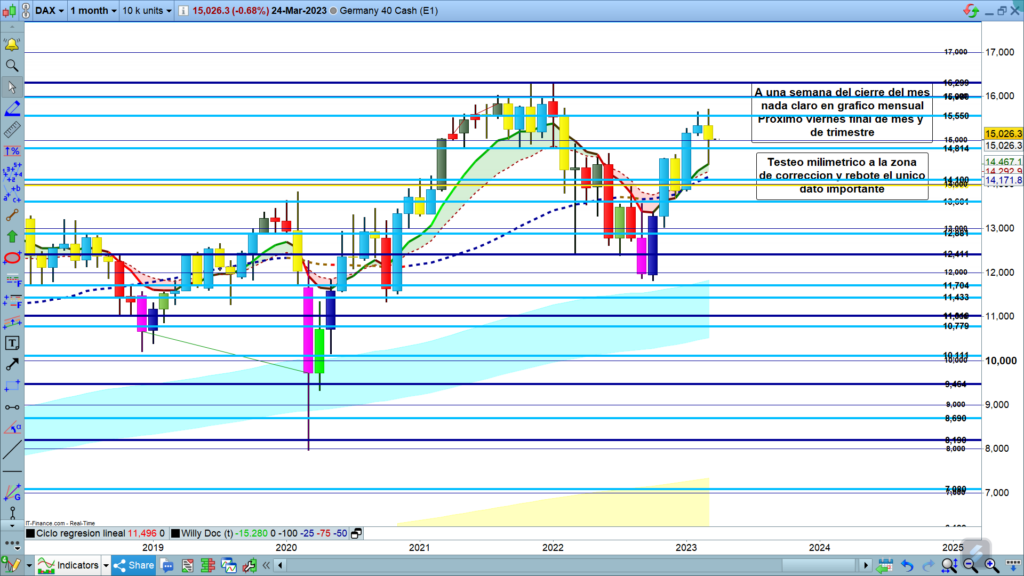Screen dimensions: 1024x576
Task: Click the alert bell icon
Action: [12, 45]
